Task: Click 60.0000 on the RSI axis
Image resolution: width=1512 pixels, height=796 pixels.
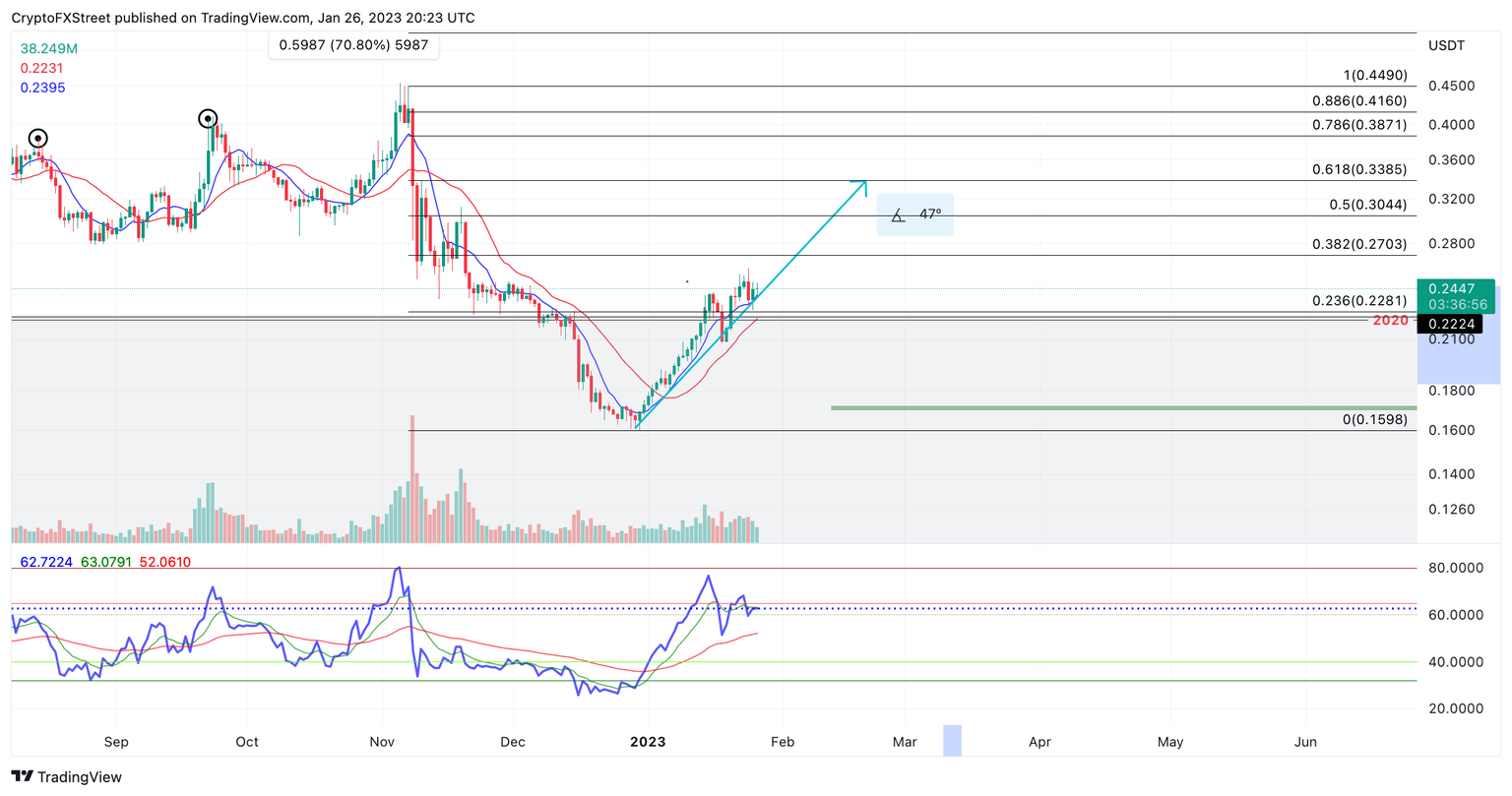Action: [1456, 615]
